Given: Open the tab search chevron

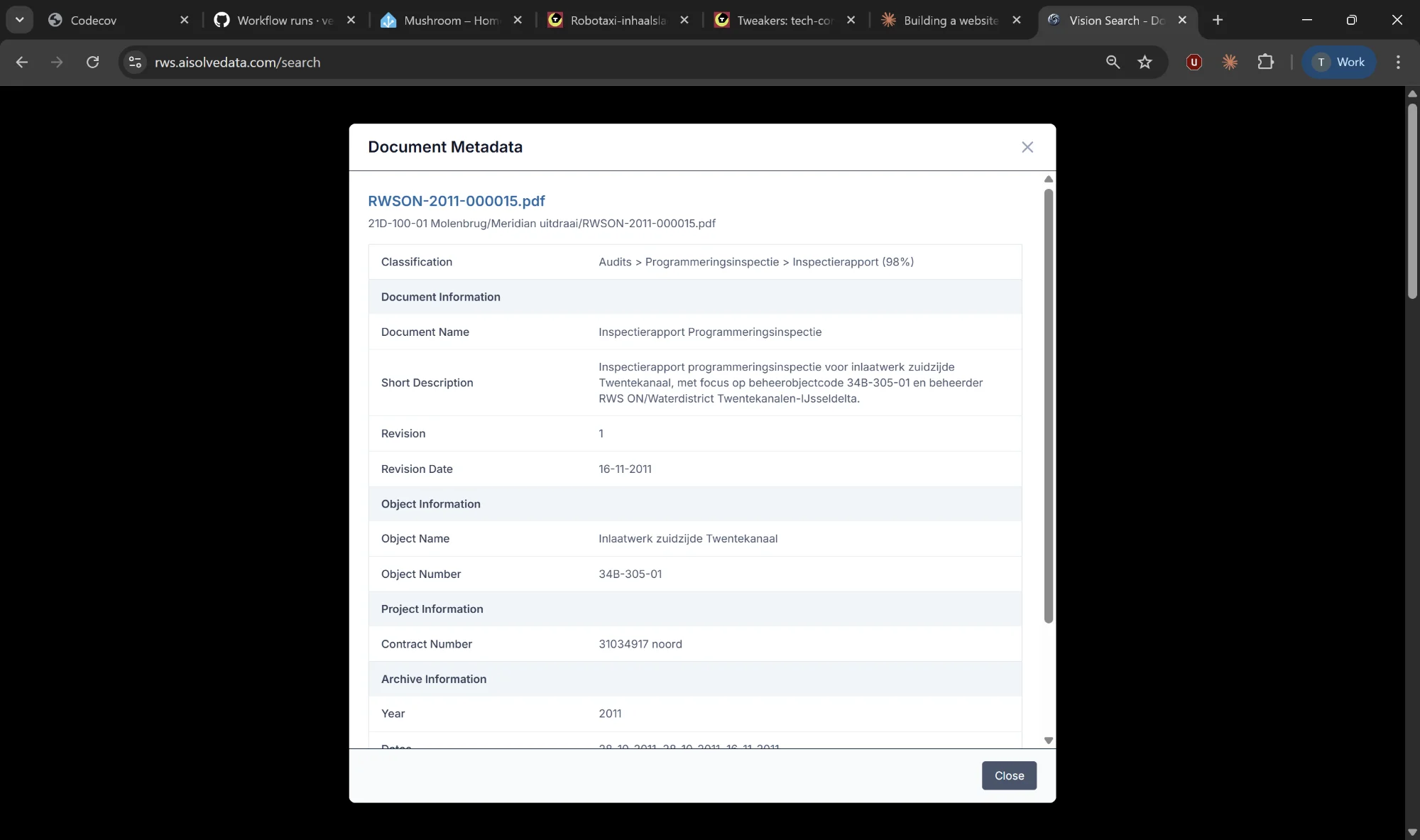Looking at the screenshot, I should tap(19, 19).
